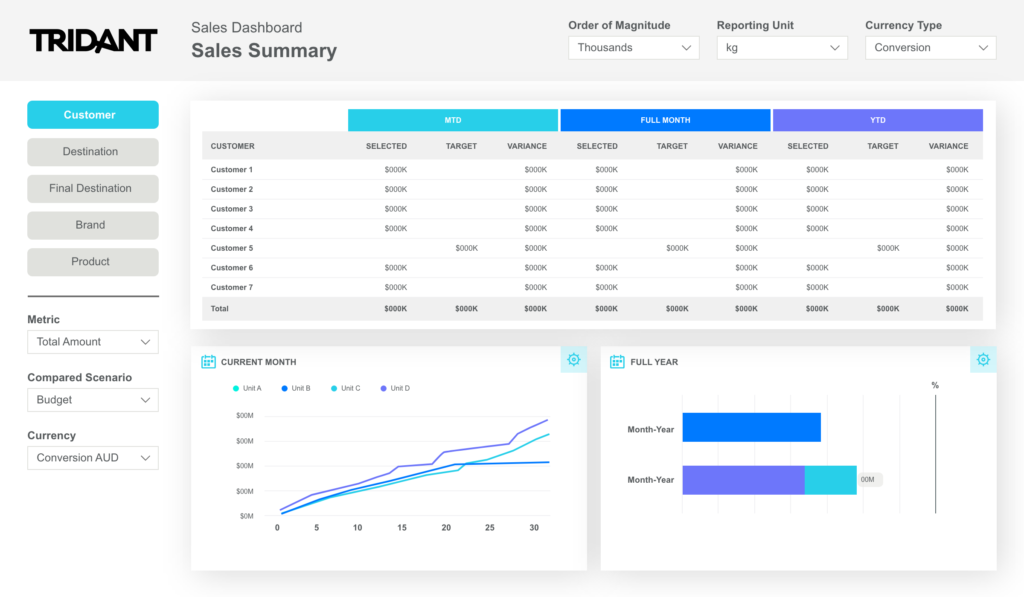Screen dimensions: 1024x597
Task: Toggle the Unit D legend marker
Action: pos(383,389)
